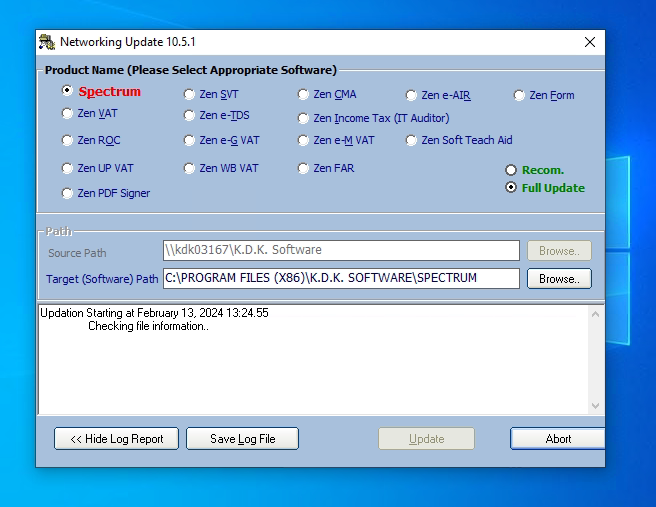The image size is (656, 507).
Task: Click the log scrollbar up arrow
Action: [x=596, y=314]
